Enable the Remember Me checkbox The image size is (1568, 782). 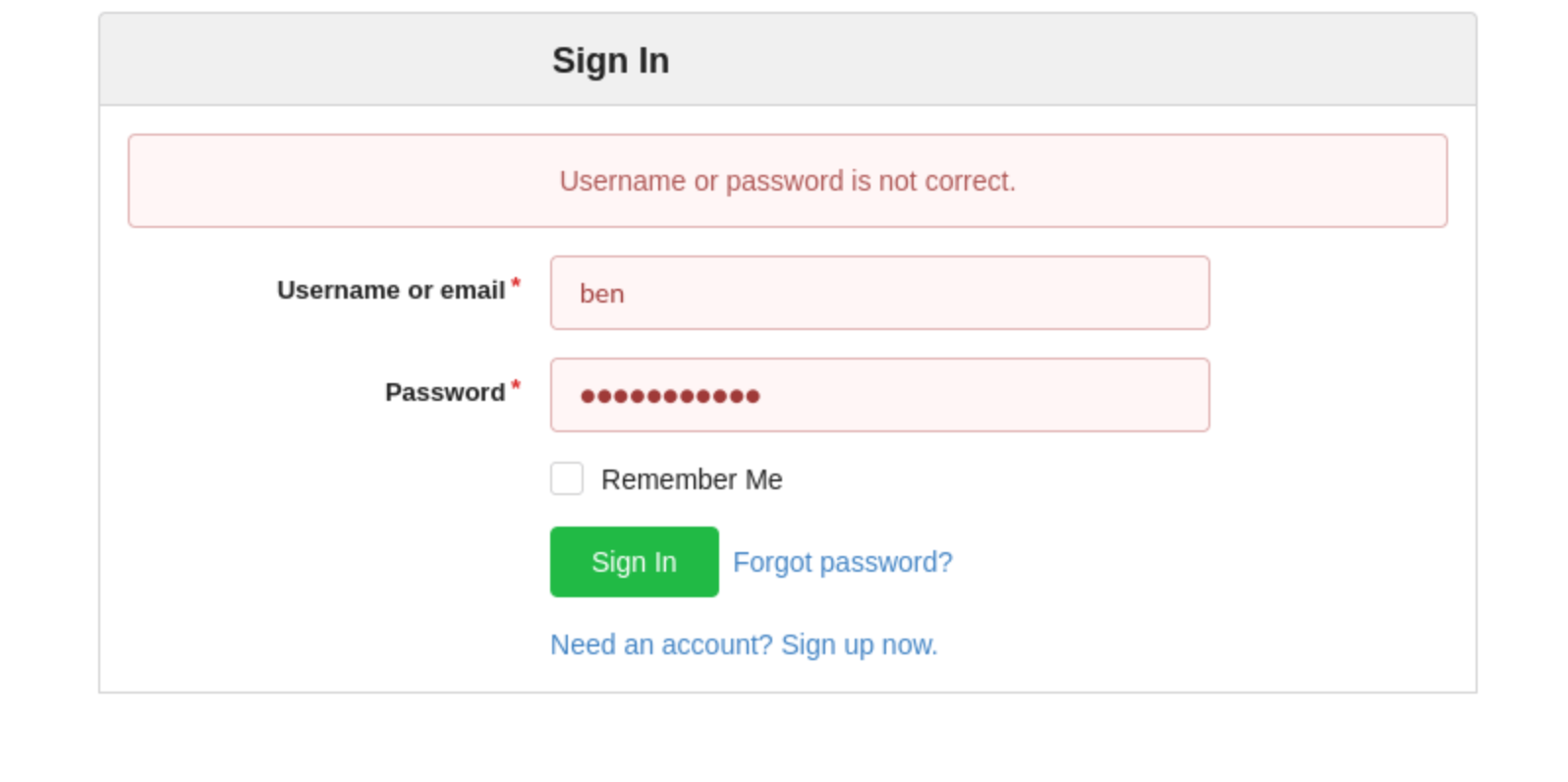[567, 478]
